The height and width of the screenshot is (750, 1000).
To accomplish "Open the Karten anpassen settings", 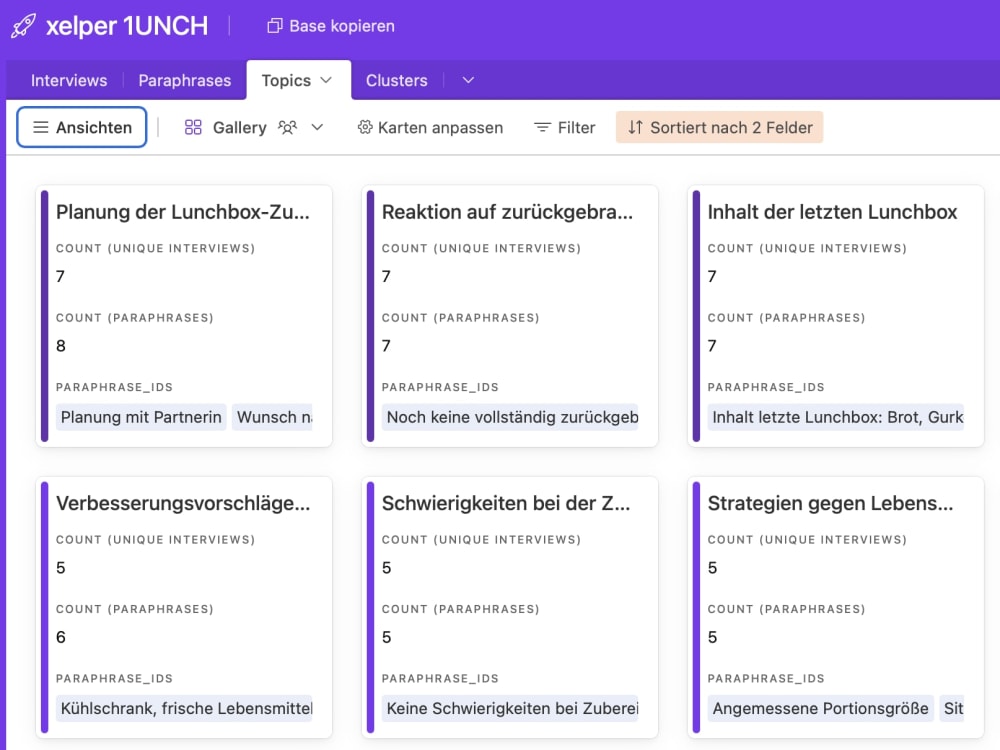I will (x=430, y=128).
